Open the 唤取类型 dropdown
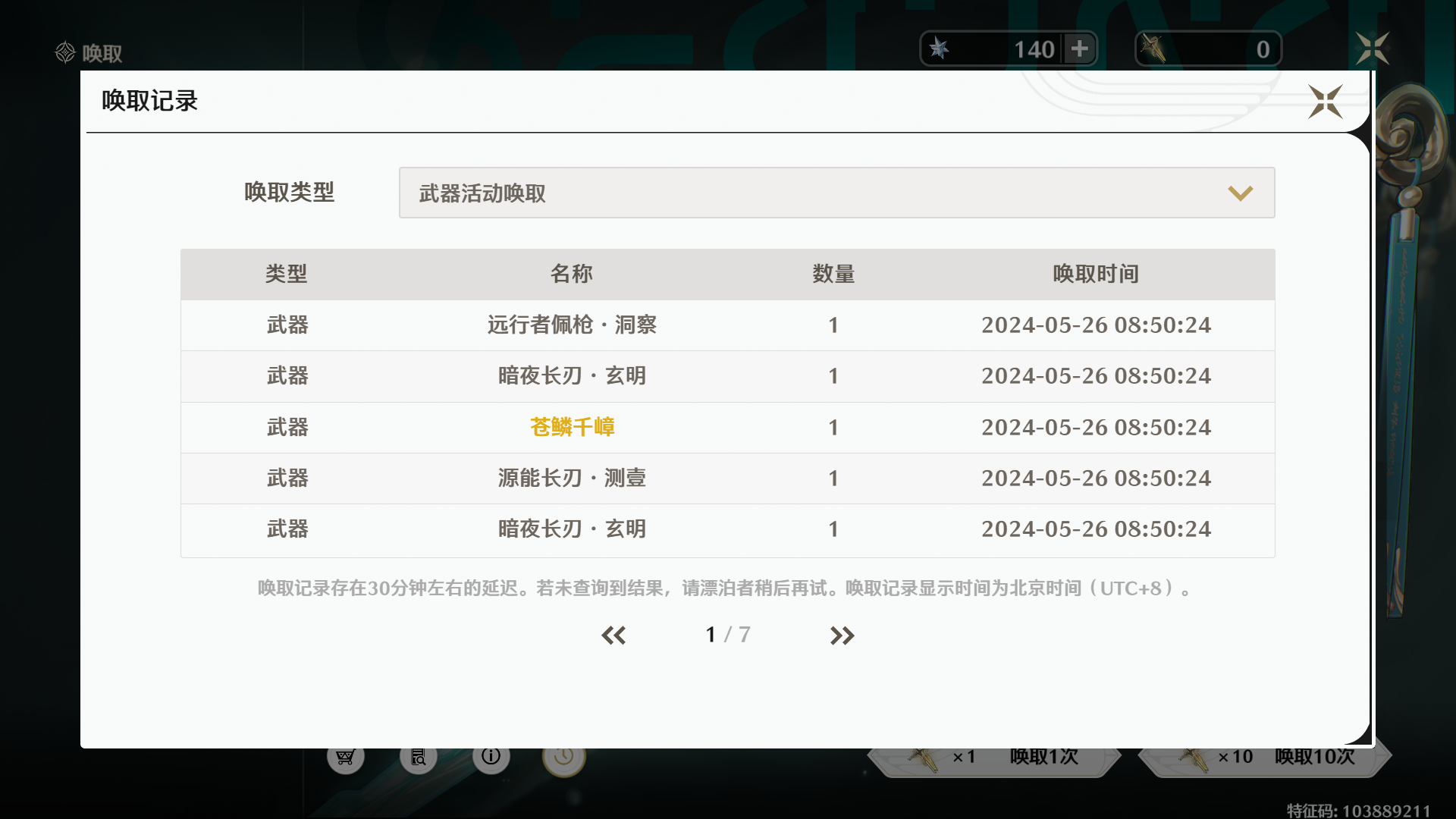This screenshot has width=1456, height=819. [836, 193]
